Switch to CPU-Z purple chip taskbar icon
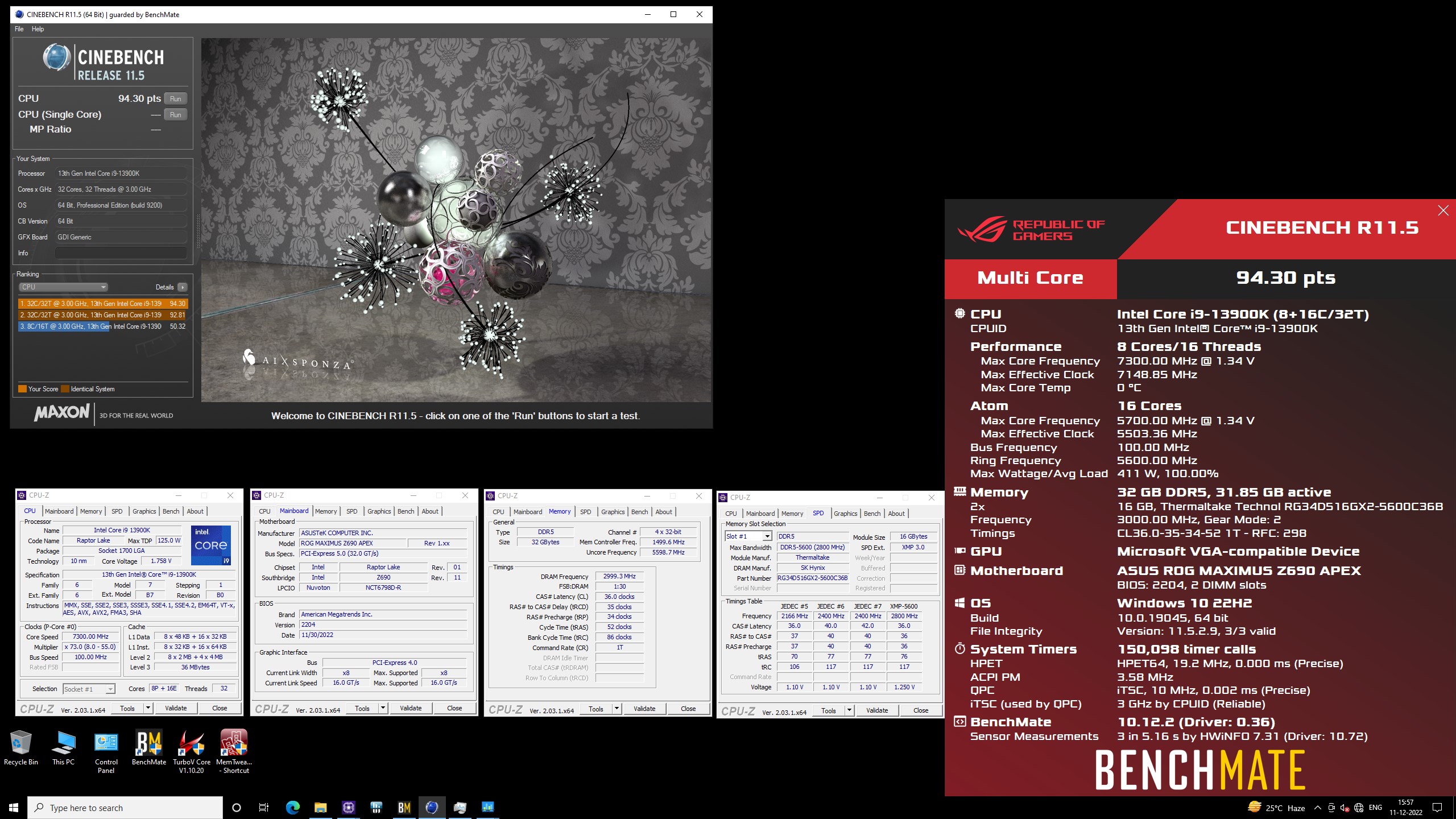The width and height of the screenshot is (1456, 819). point(348,808)
